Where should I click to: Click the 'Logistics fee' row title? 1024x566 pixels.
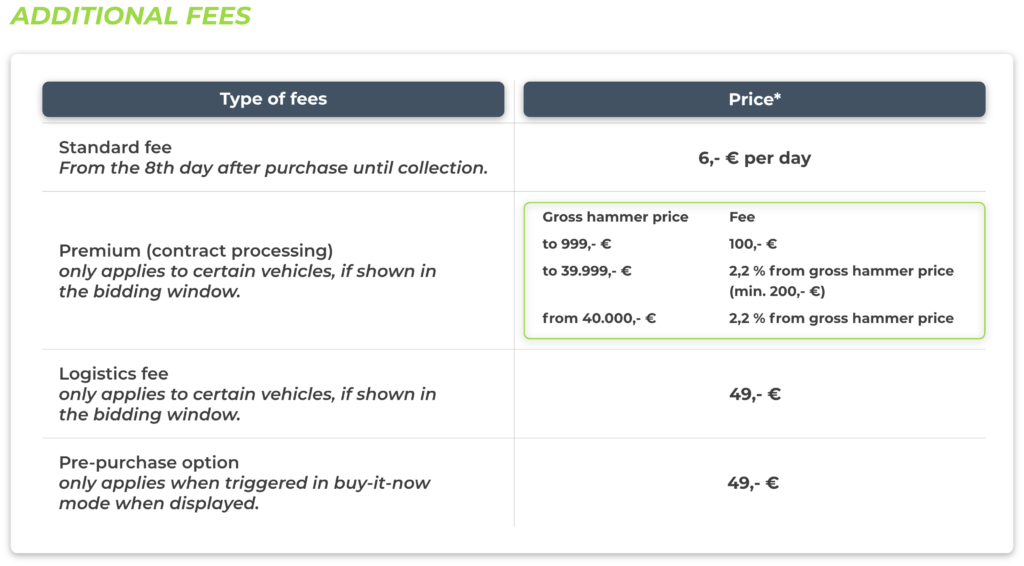(x=113, y=373)
